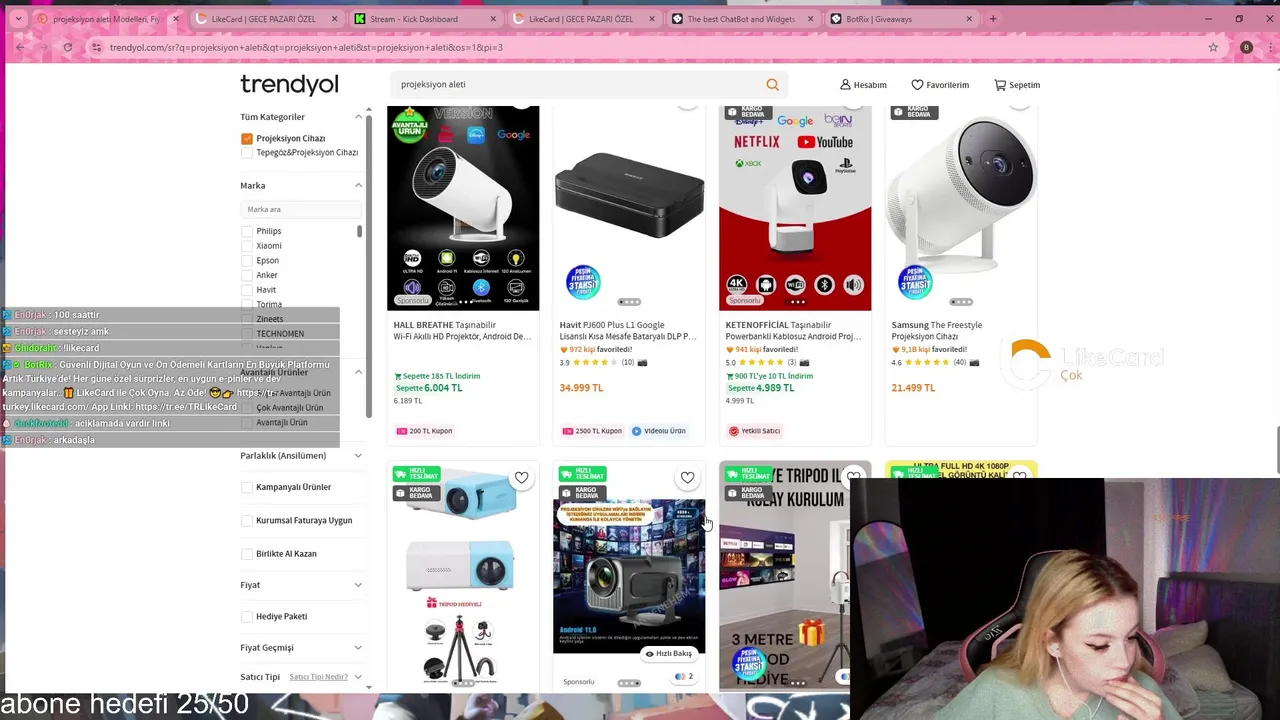Open HALL BREATHE projector product title

click(462, 331)
